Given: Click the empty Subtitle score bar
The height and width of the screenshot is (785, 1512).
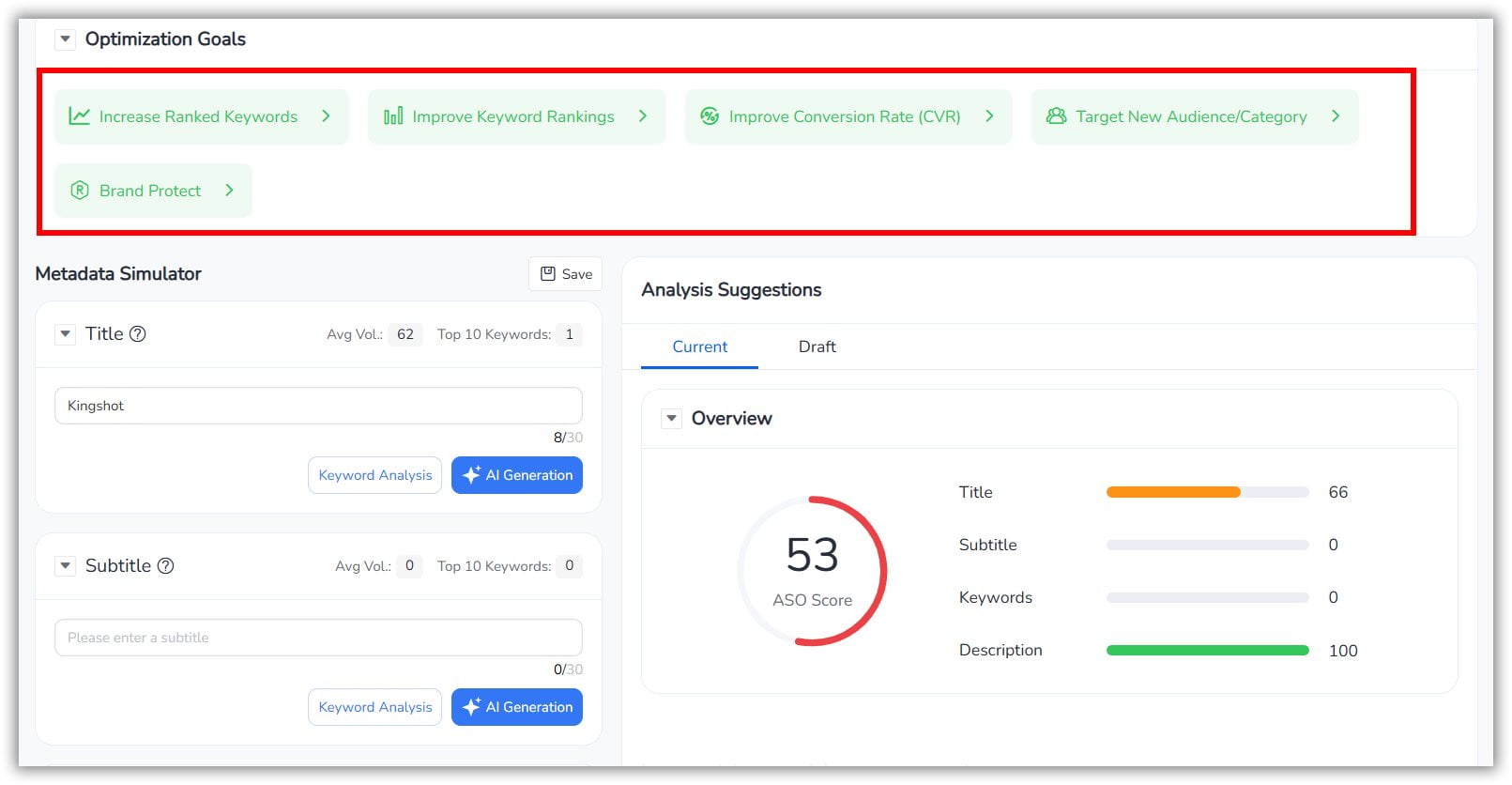Looking at the screenshot, I should pyautogui.click(x=1208, y=545).
